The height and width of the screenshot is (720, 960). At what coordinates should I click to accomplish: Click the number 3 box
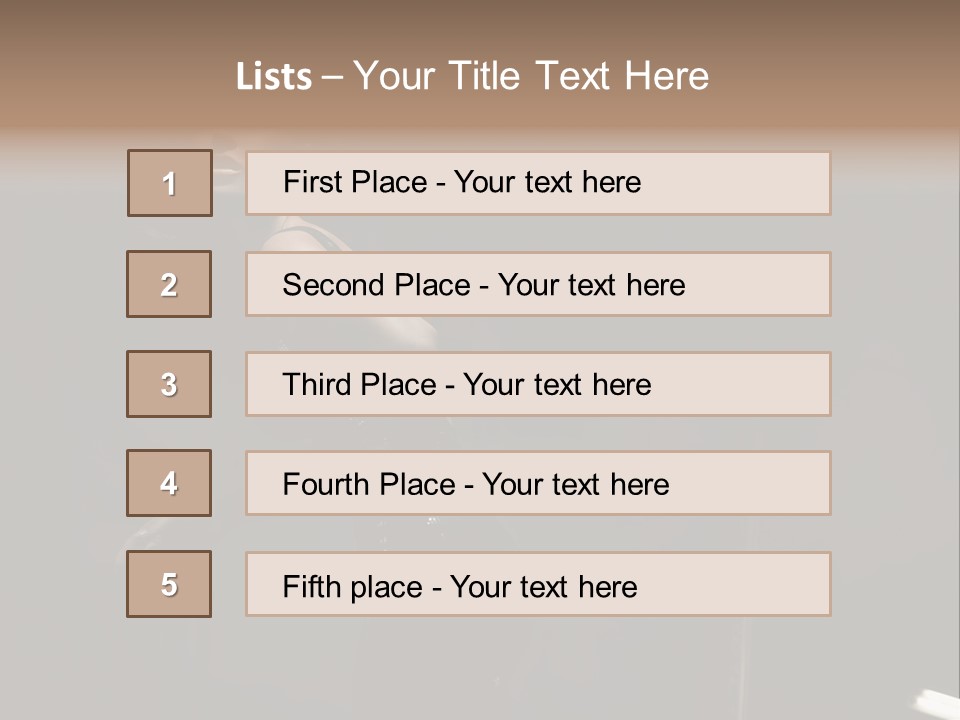pos(169,384)
